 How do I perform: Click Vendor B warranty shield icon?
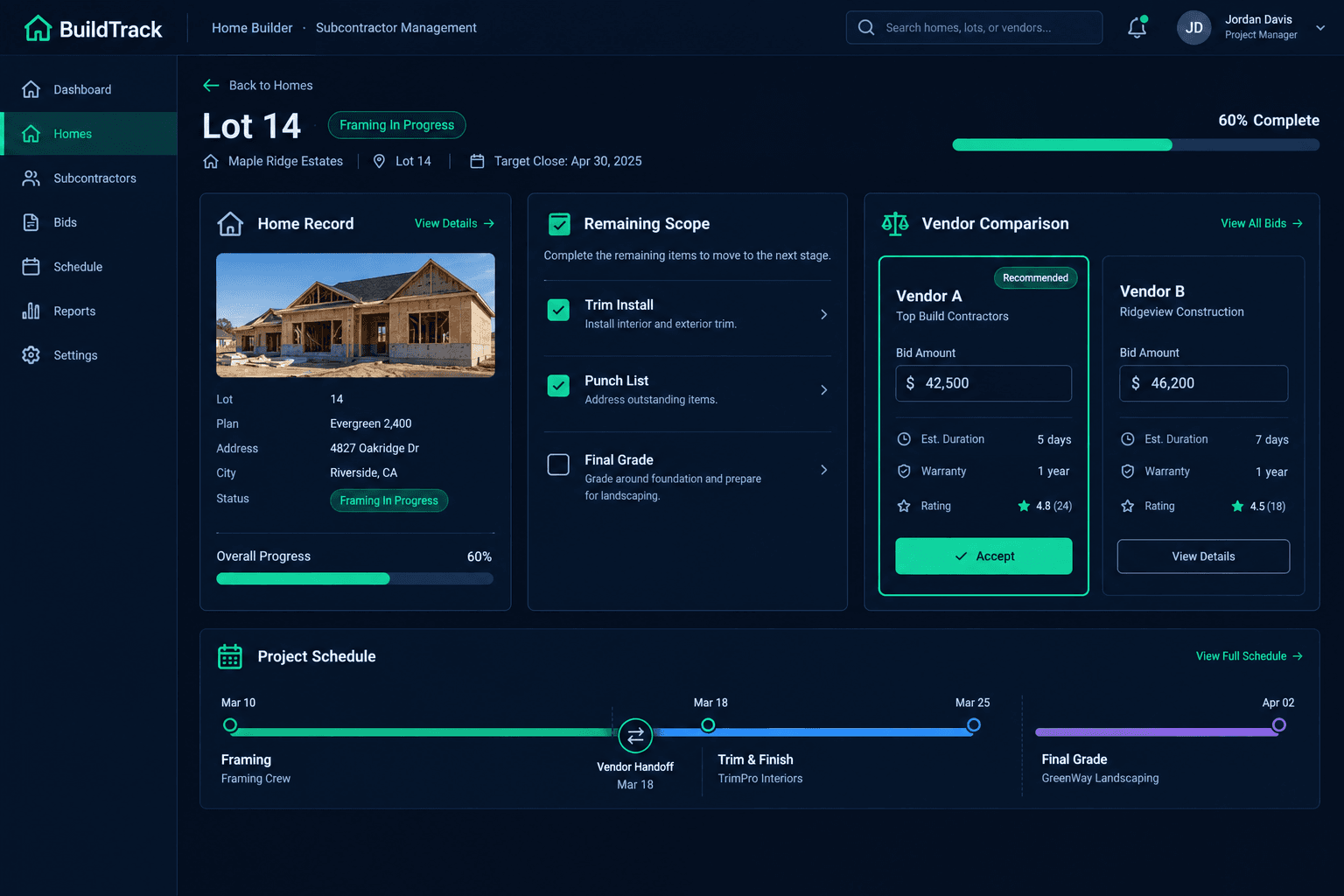1128,472
